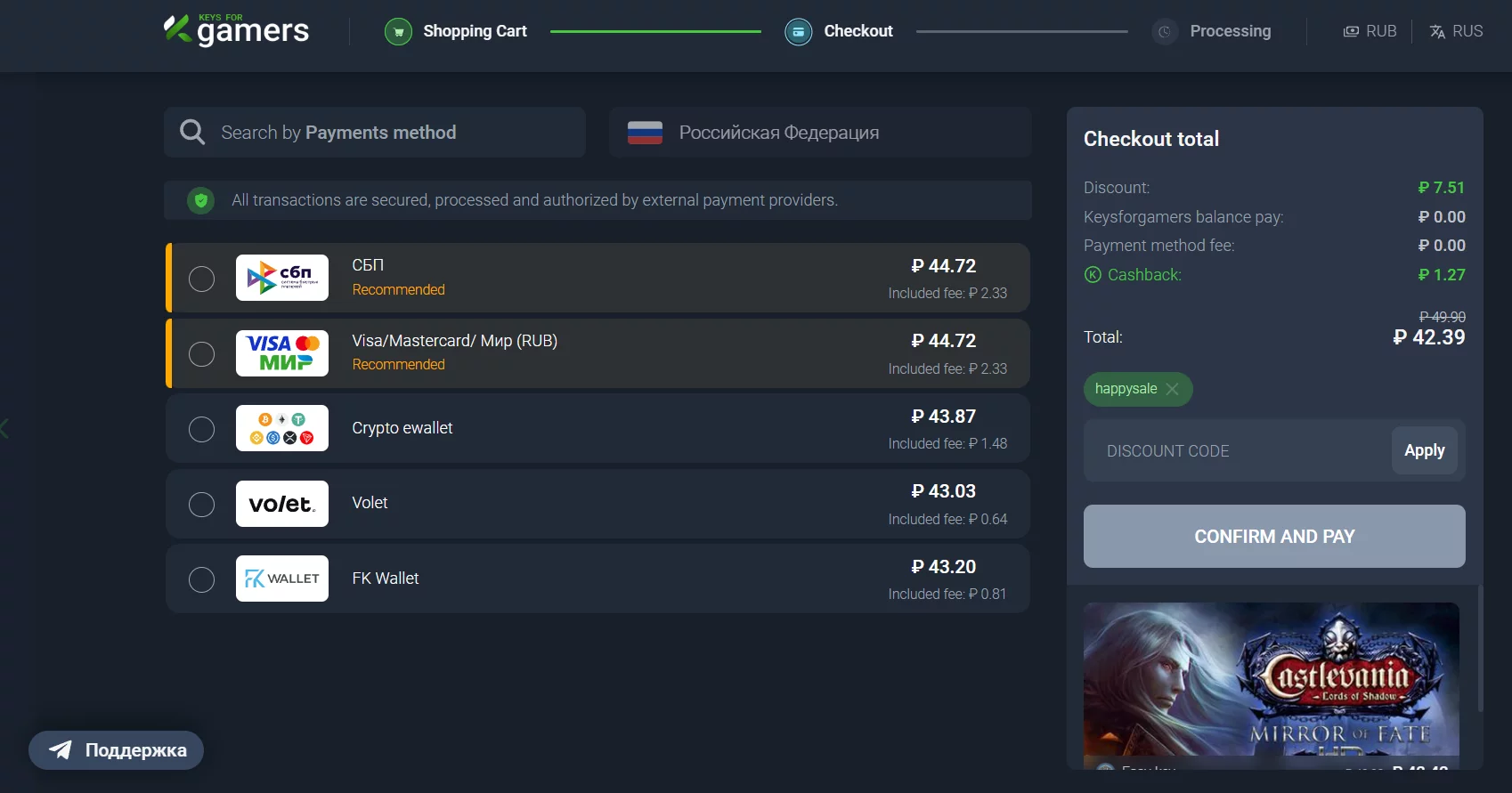This screenshot has height=793, width=1512.
Task: Choose the Visa/Mastercard/Мир radio option
Action: [202, 354]
